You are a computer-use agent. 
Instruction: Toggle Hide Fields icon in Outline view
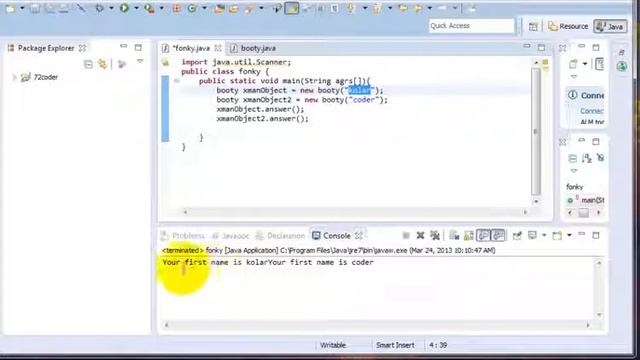click(x=600, y=158)
